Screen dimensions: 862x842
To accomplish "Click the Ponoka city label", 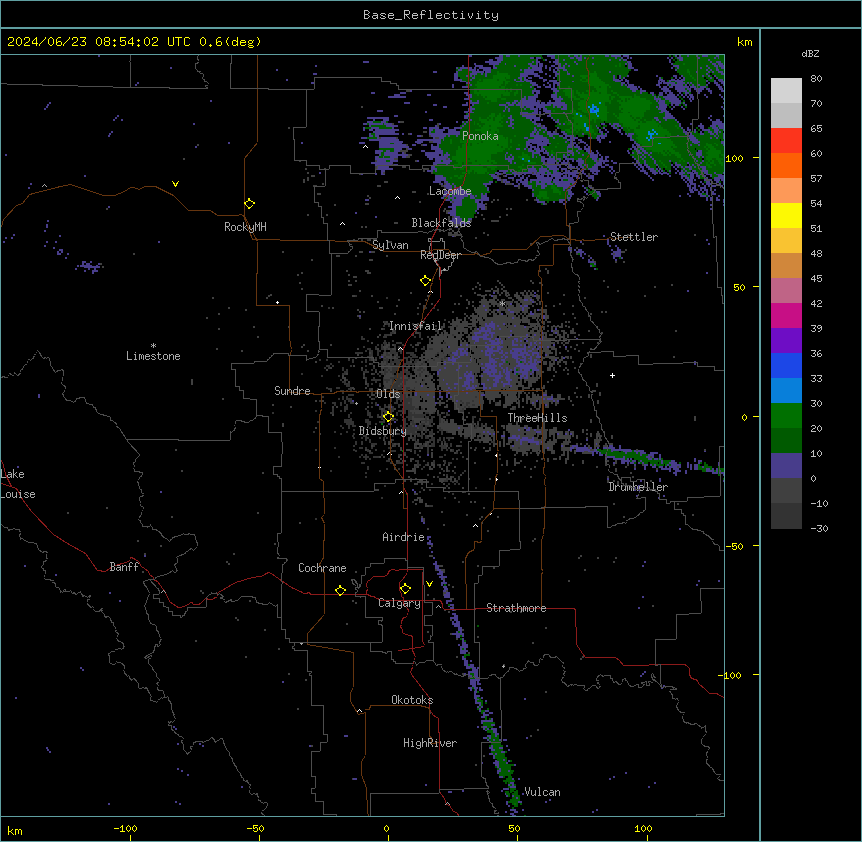I will tap(480, 136).
